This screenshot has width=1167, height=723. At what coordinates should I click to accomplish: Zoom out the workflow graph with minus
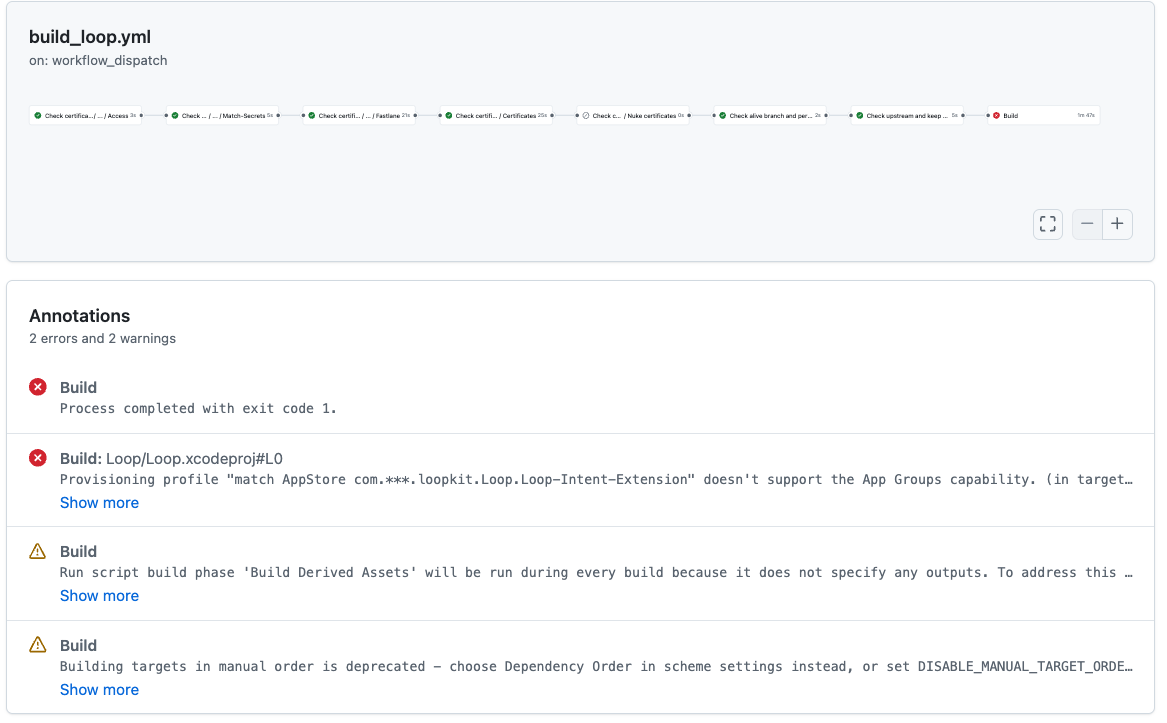click(1087, 224)
